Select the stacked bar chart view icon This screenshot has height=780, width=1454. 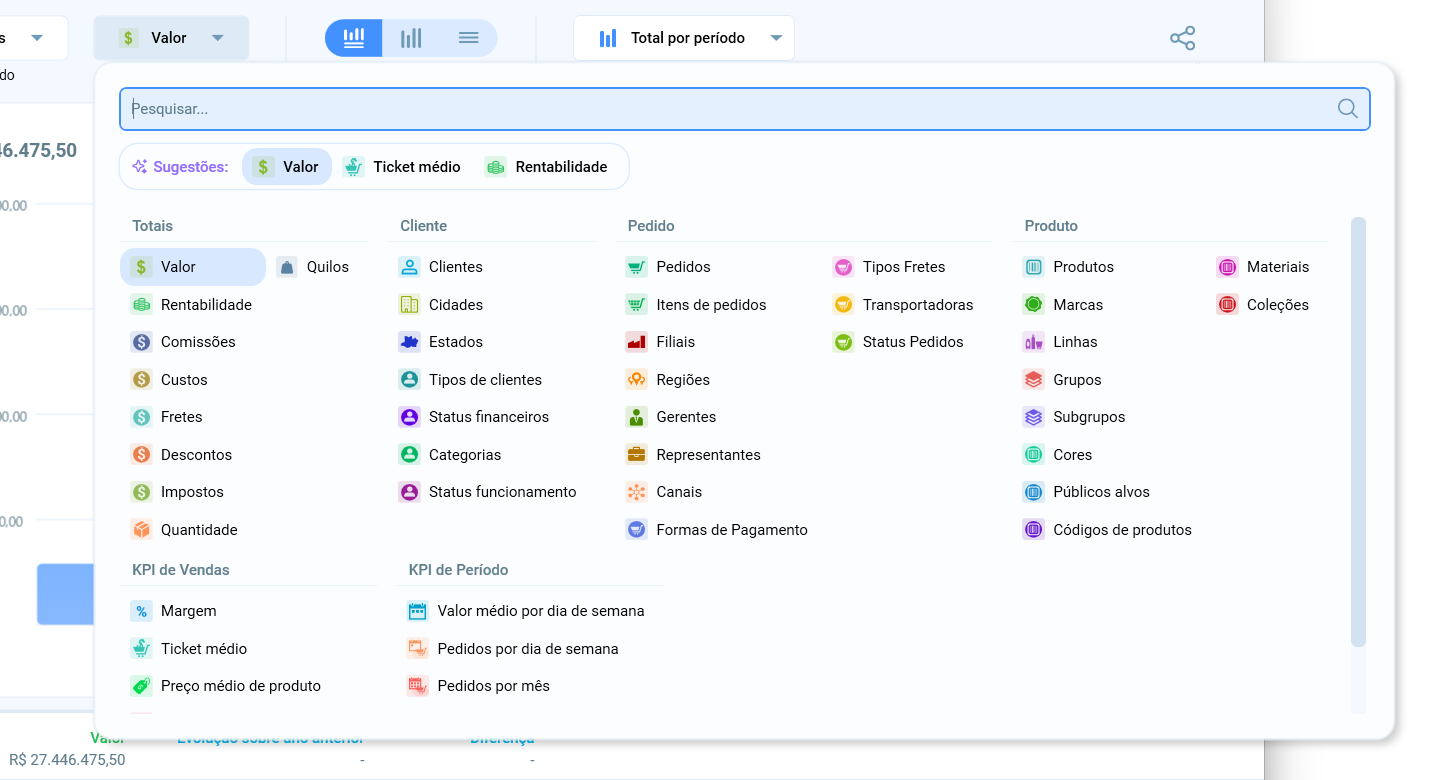click(354, 38)
